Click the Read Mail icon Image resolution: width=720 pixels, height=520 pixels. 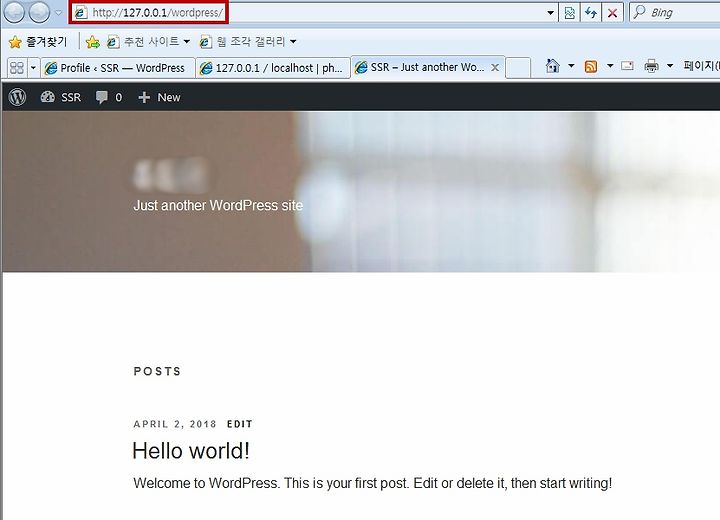click(x=627, y=66)
